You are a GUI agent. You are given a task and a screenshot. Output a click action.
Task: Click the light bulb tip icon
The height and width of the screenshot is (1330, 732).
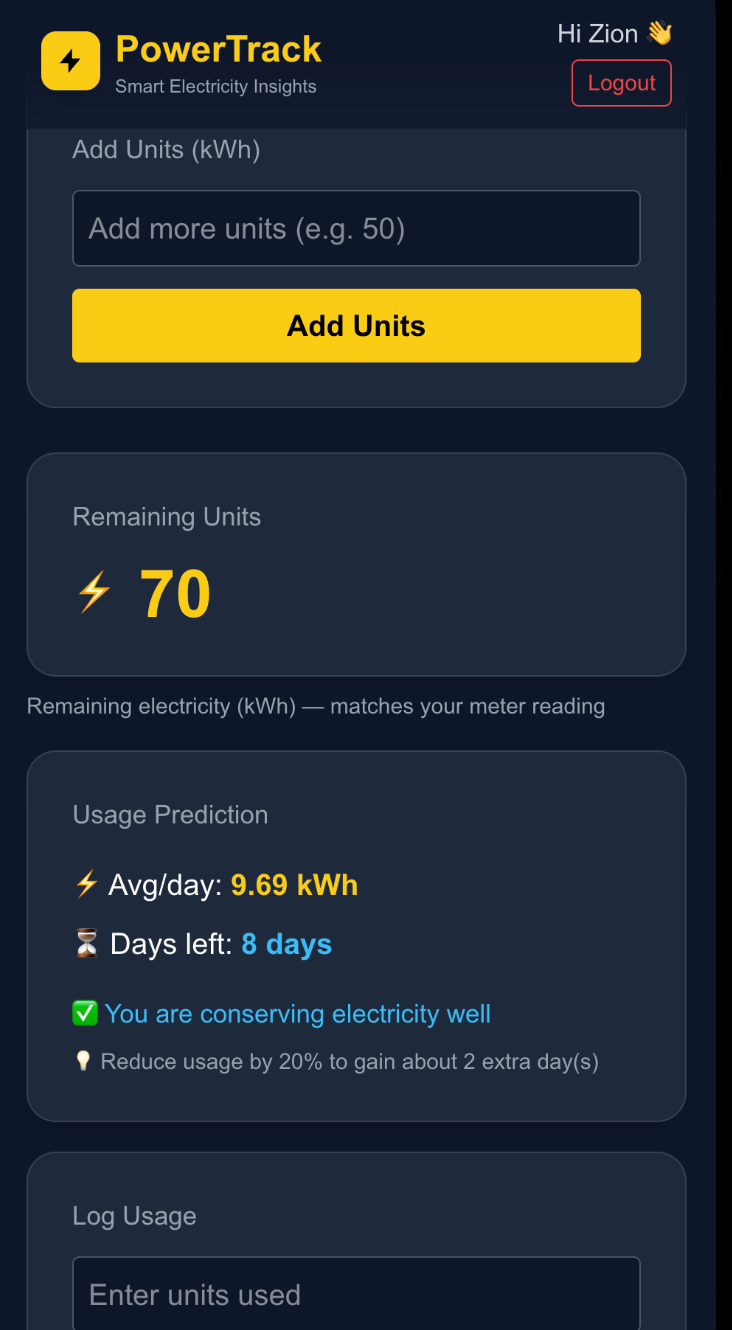(84, 1061)
